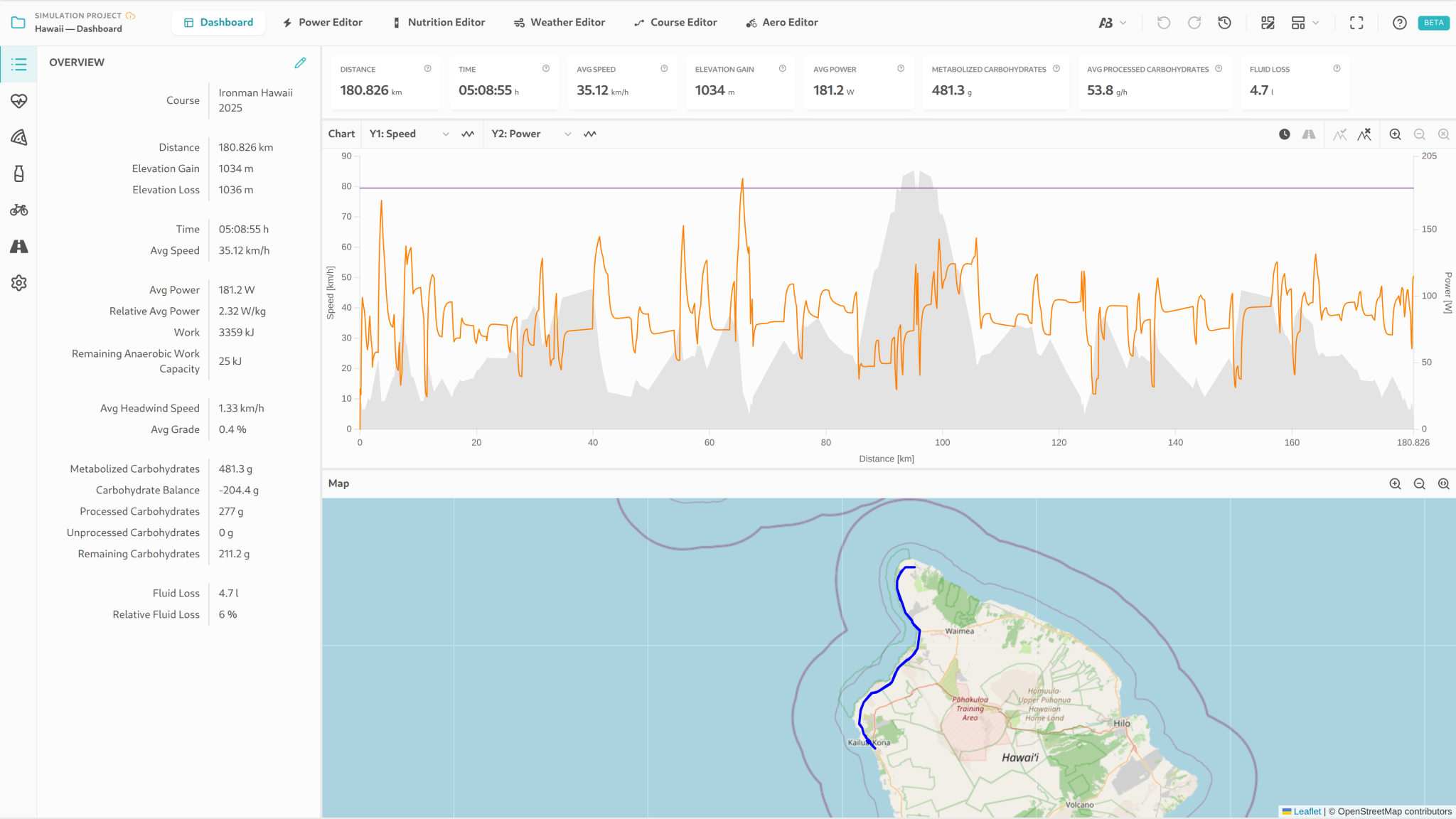Click the 6 % Relative Fluid Loss value
1456x819 pixels.
227,615
